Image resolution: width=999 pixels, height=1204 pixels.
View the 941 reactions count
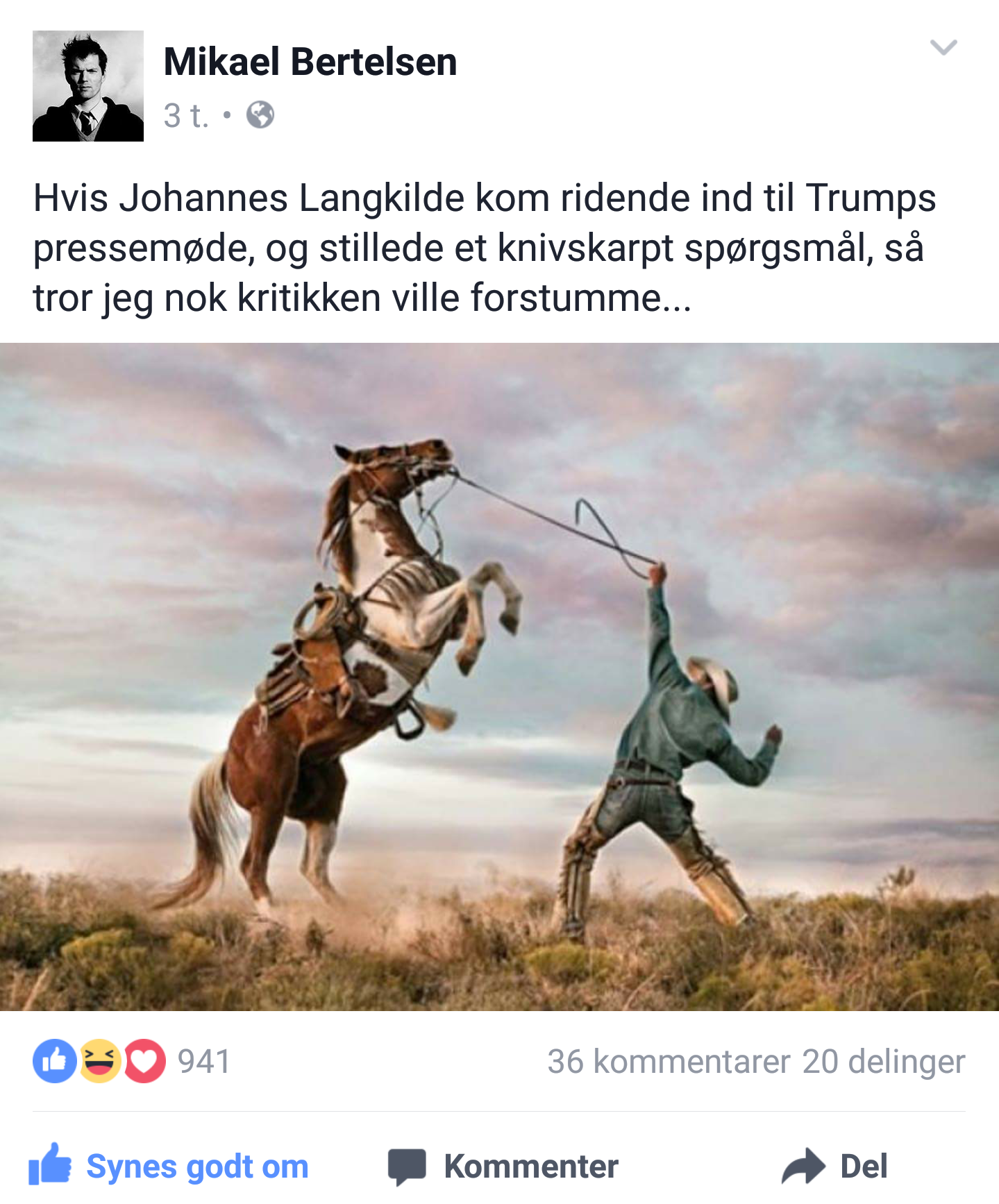(x=203, y=1061)
